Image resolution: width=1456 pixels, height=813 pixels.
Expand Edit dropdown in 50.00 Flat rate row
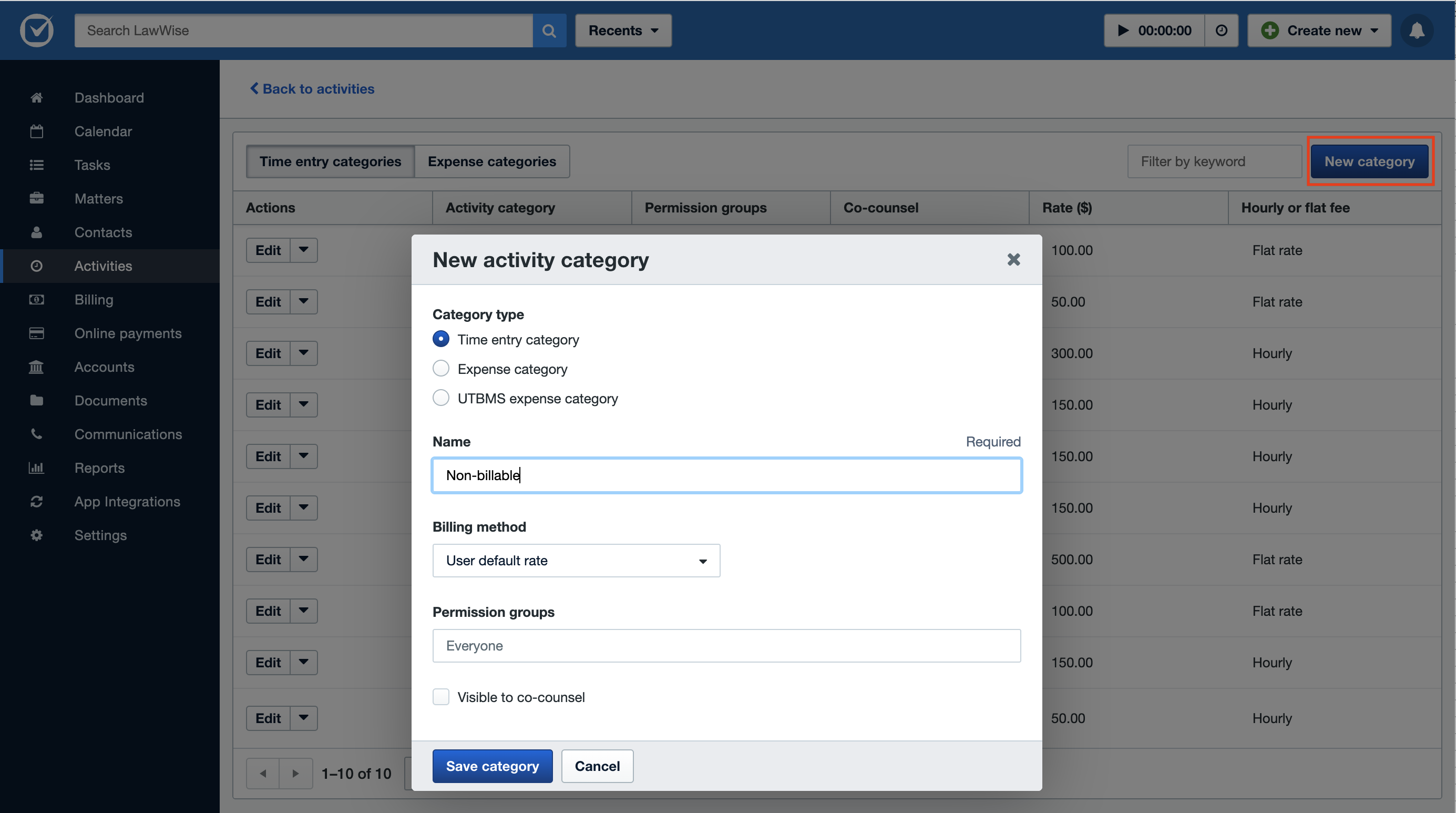303,301
